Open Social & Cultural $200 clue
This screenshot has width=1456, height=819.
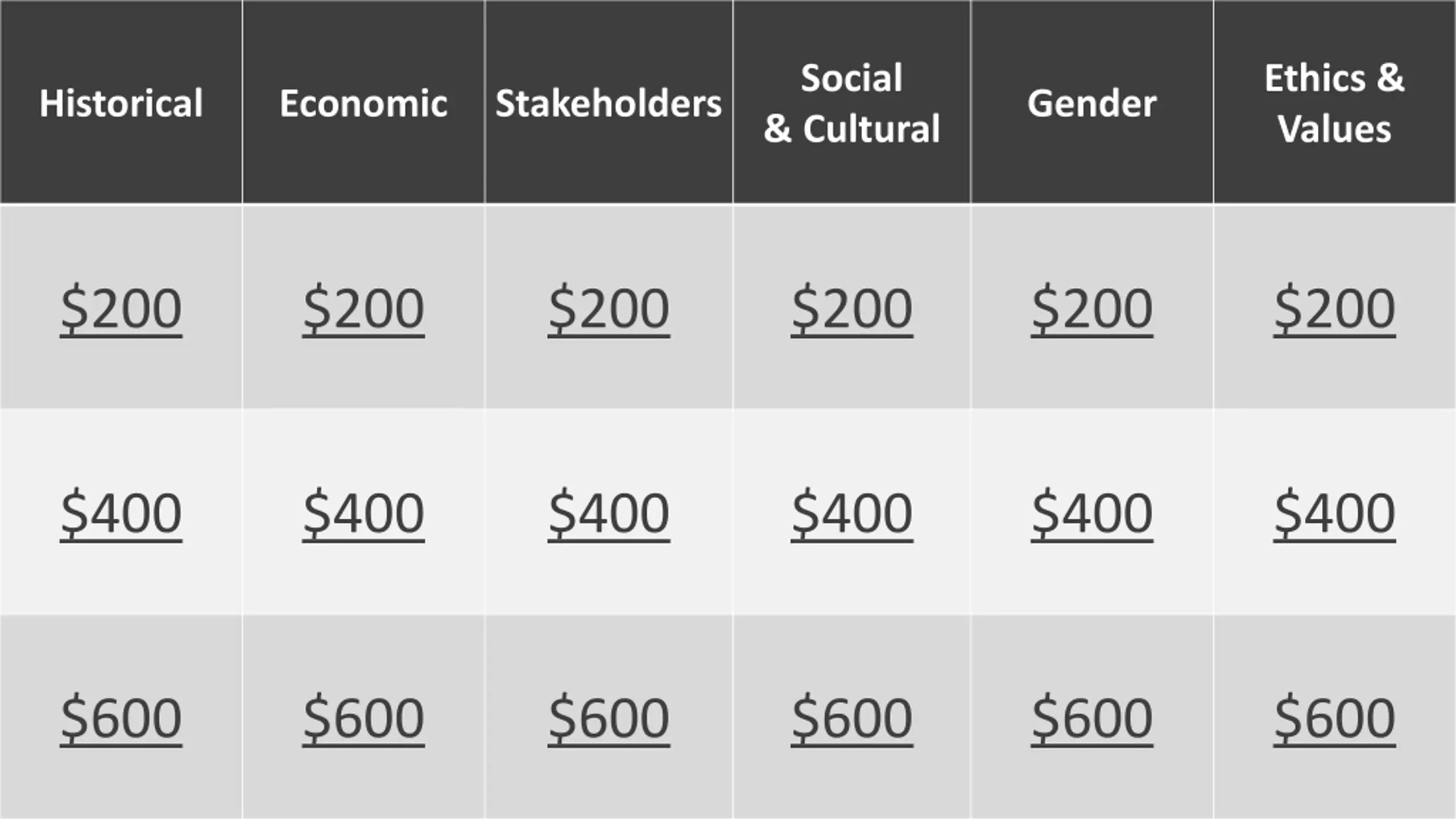point(852,308)
